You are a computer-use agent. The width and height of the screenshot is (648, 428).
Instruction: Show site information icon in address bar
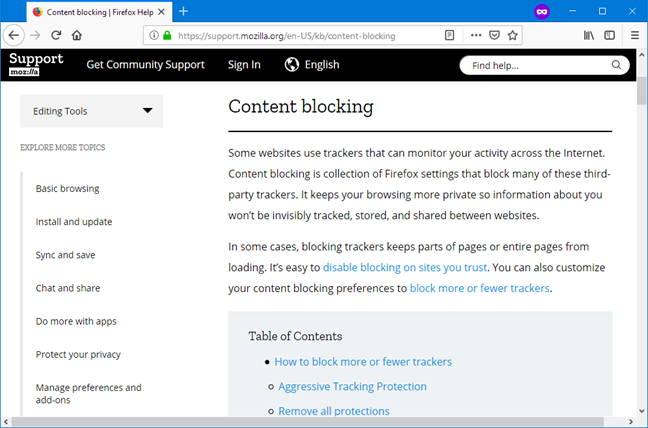pyautogui.click(x=154, y=35)
